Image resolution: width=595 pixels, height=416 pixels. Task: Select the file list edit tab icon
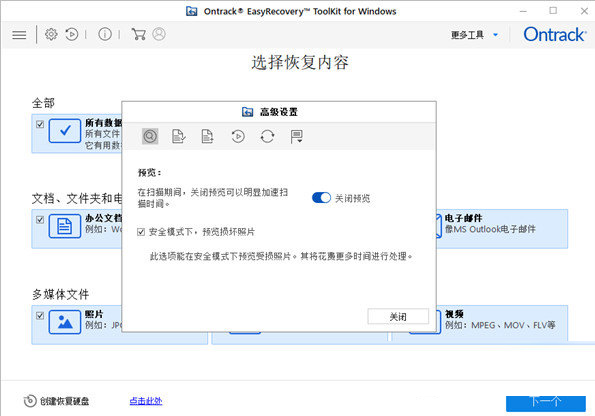178,136
